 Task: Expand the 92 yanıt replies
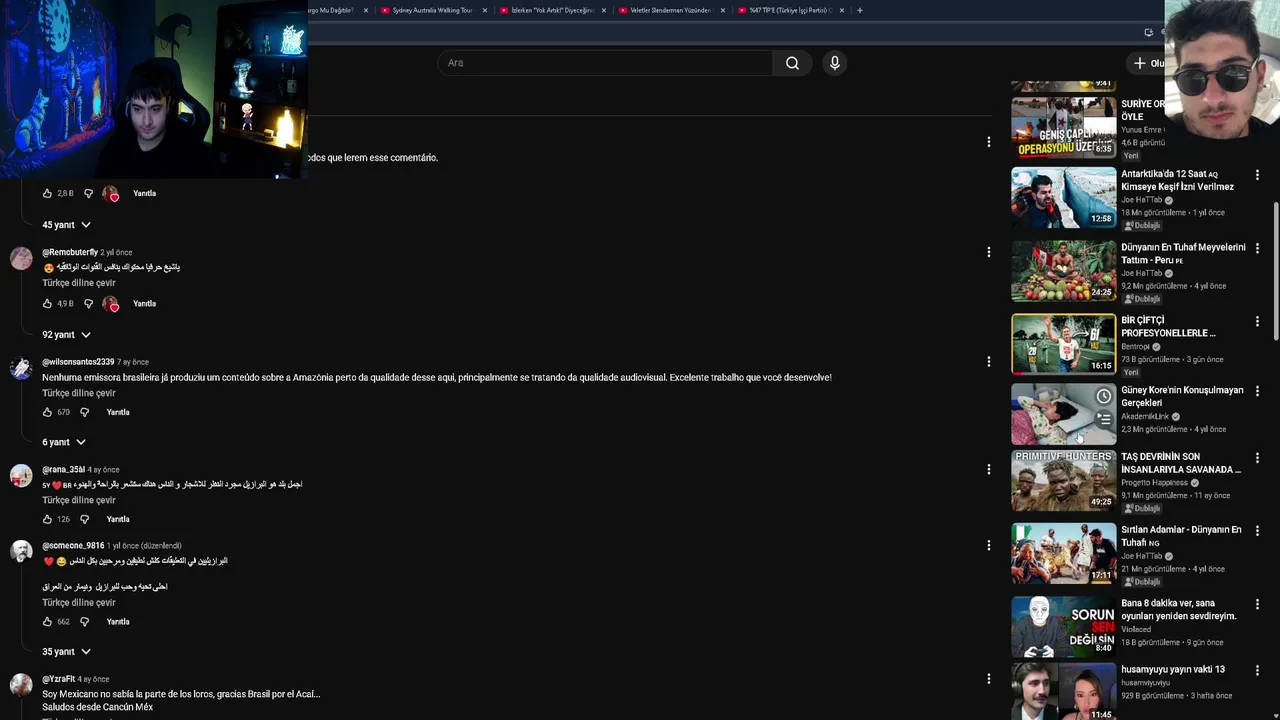coord(66,334)
